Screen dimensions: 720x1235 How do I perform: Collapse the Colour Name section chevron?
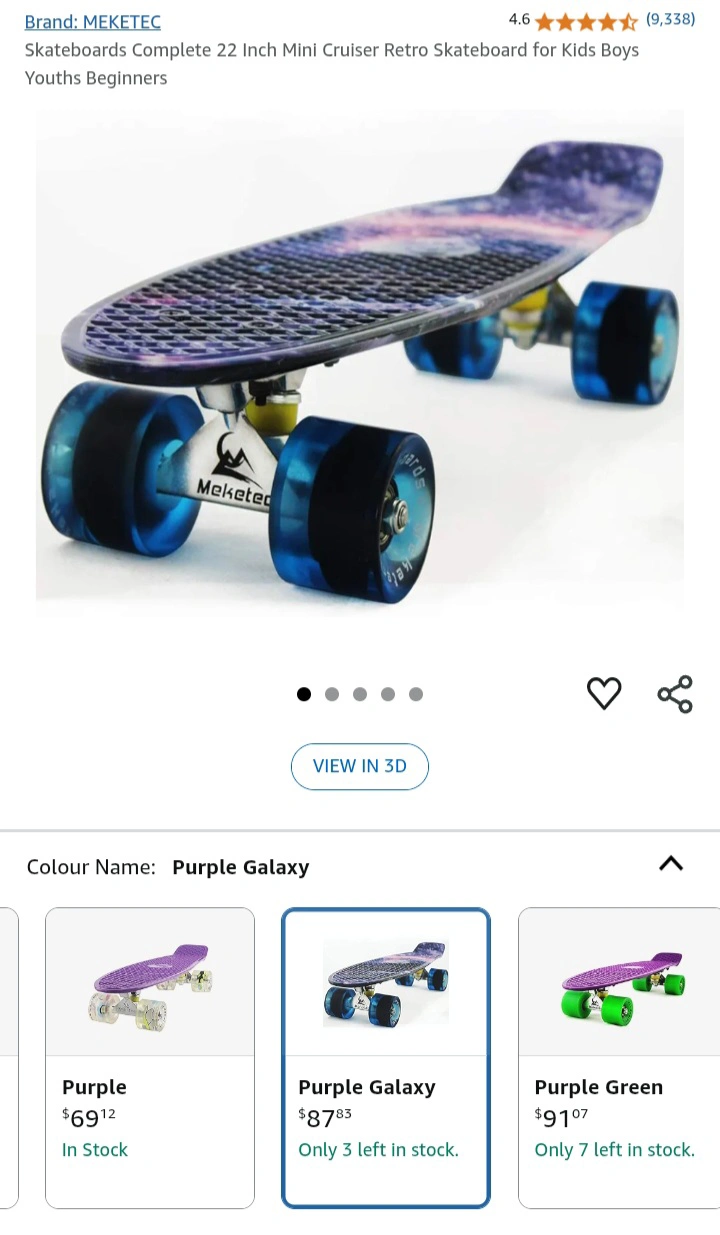pyautogui.click(x=671, y=864)
